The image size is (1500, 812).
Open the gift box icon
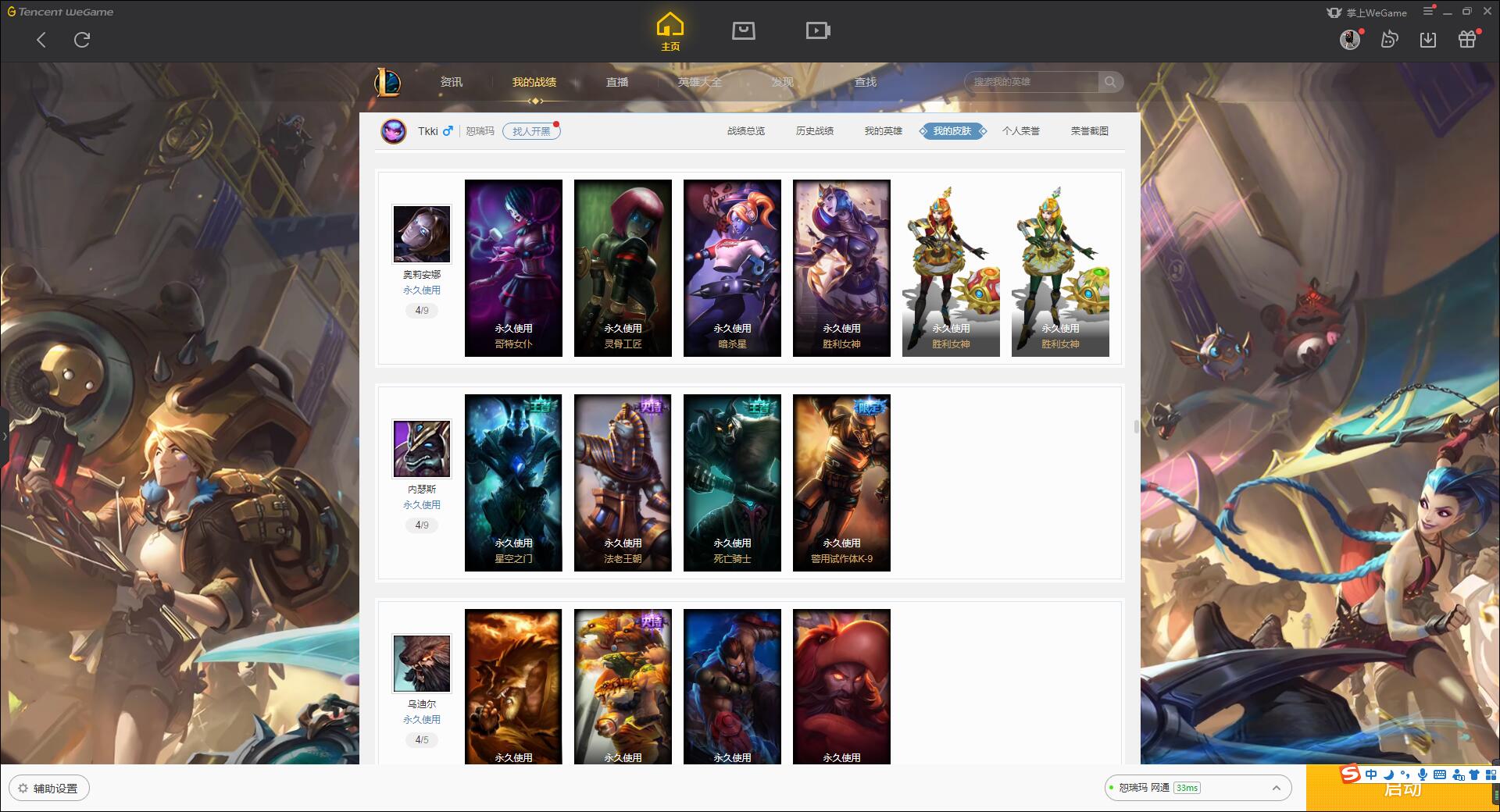[x=1467, y=39]
